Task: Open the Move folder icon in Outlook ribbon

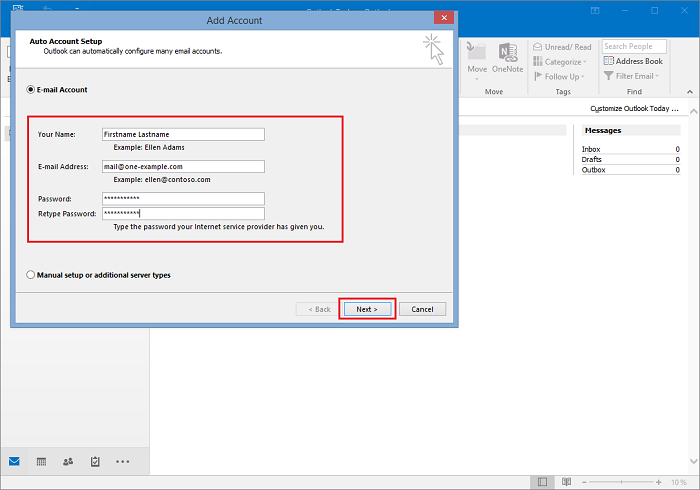Action: 476,52
